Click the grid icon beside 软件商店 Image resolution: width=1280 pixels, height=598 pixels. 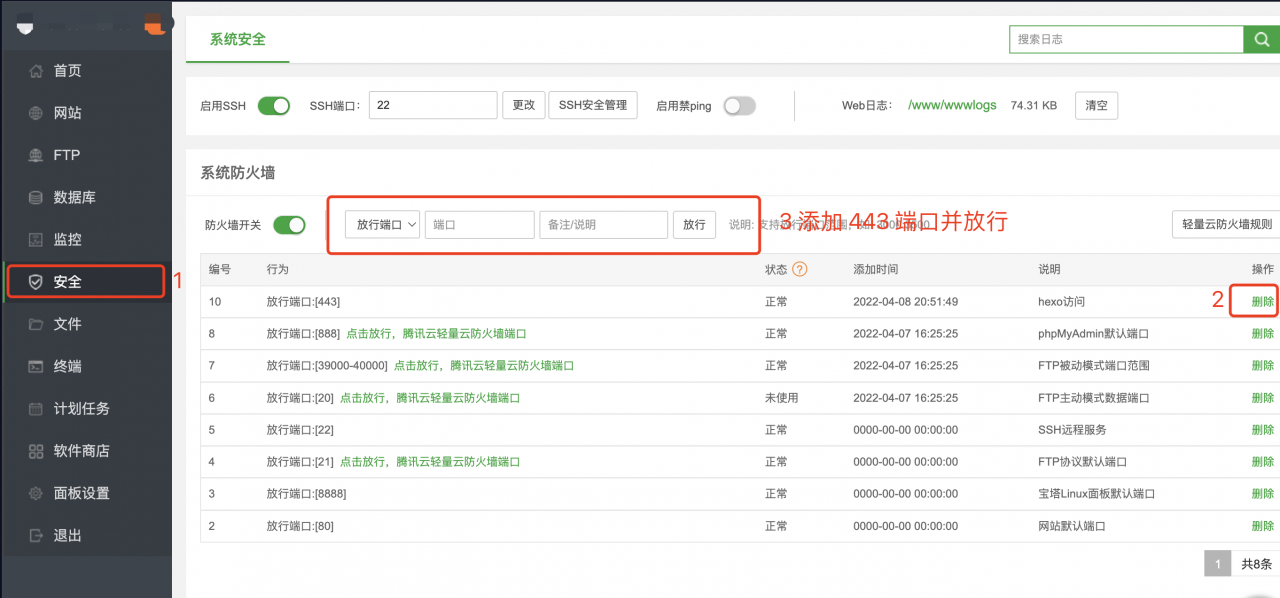(36, 451)
